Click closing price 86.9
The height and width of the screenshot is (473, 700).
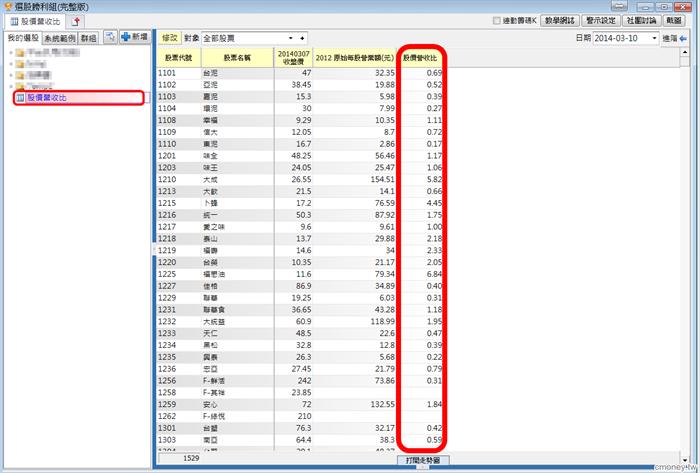pyautogui.click(x=304, y=286)
